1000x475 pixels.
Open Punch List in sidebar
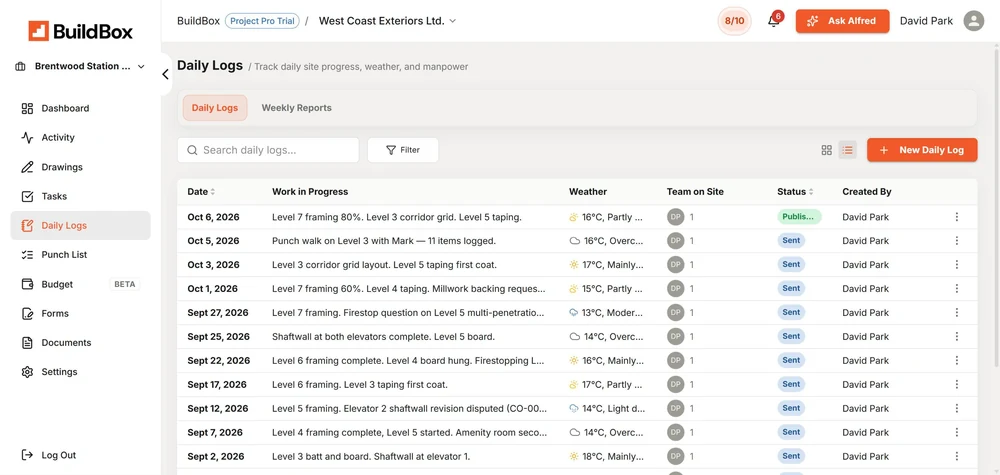80,254
